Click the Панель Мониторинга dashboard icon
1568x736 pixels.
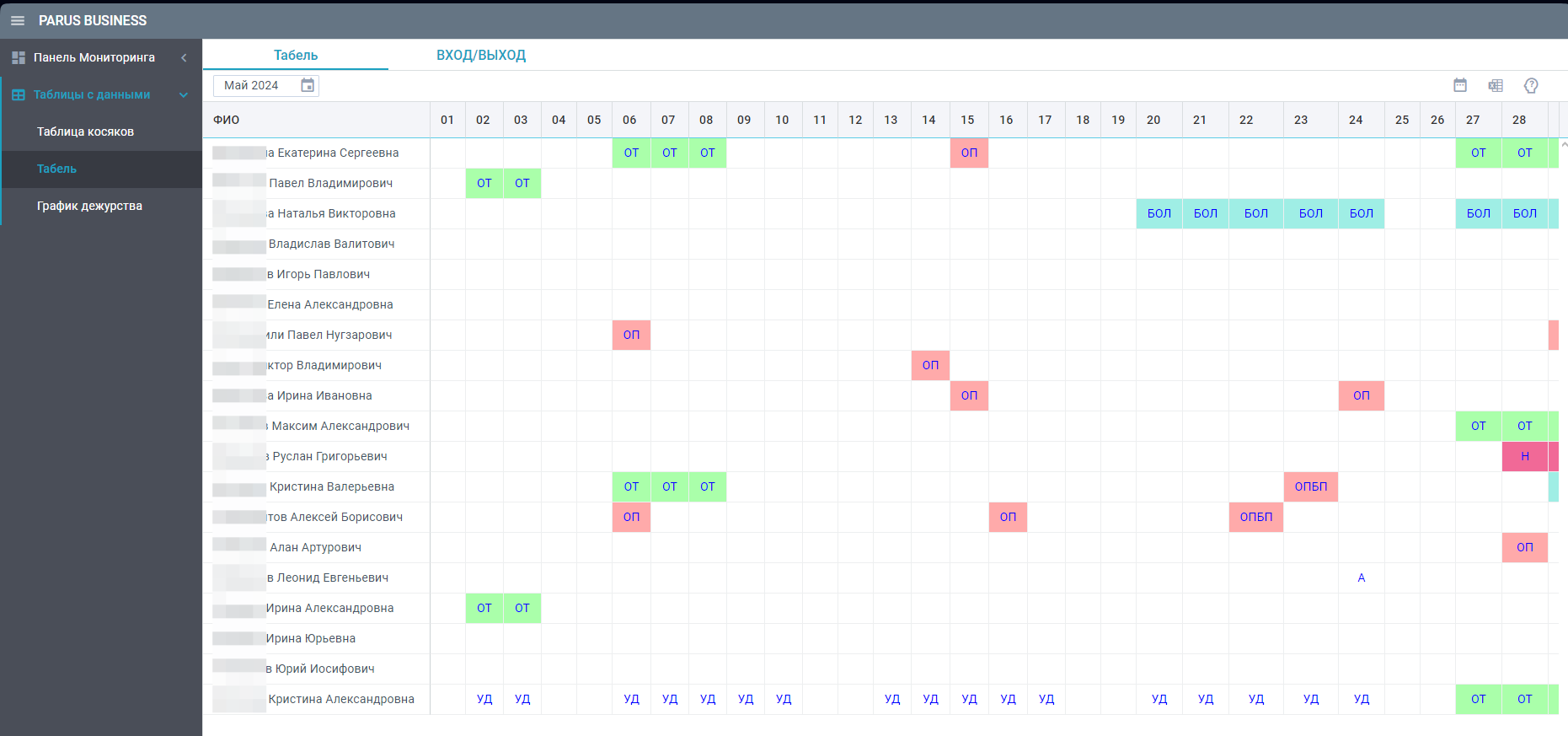tap(19, 57)
